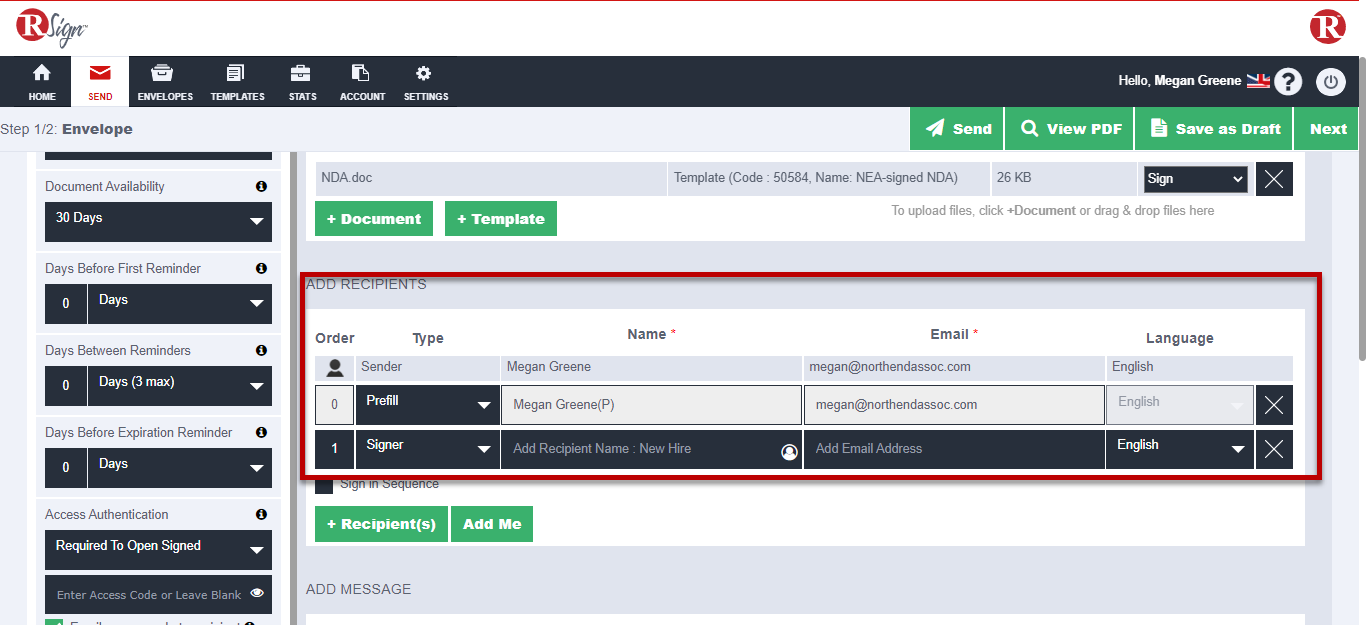Go to the Envelopes tab

click(165, 82)
